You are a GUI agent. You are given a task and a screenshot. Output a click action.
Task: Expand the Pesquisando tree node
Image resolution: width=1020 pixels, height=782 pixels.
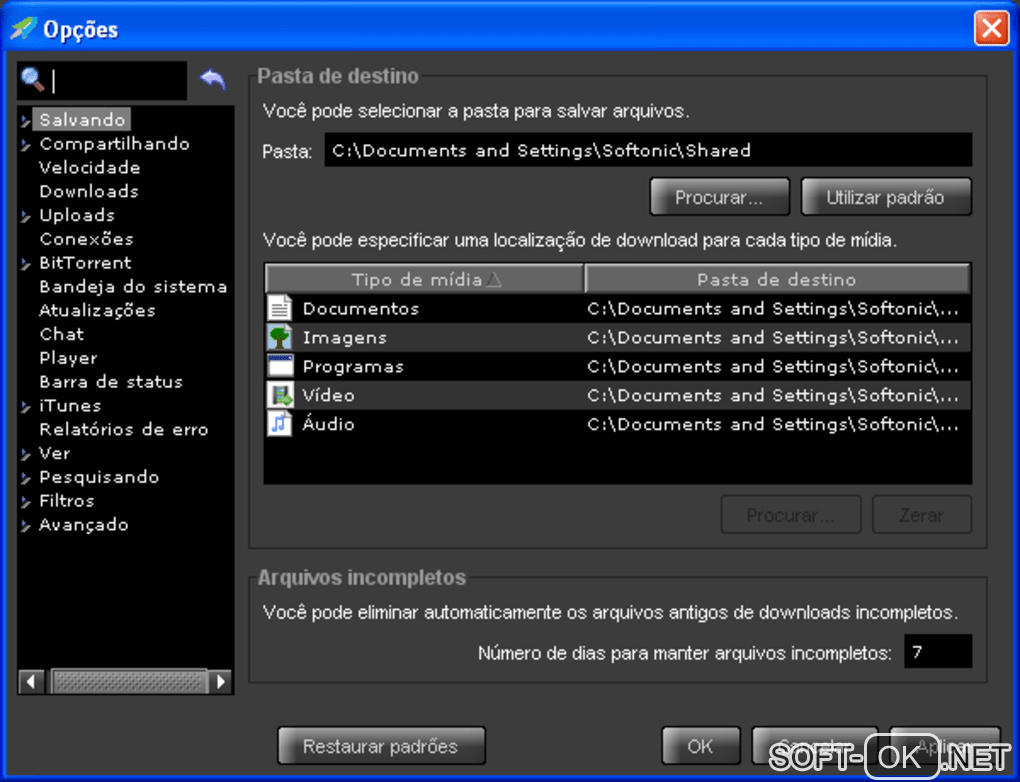click(25, 478)
